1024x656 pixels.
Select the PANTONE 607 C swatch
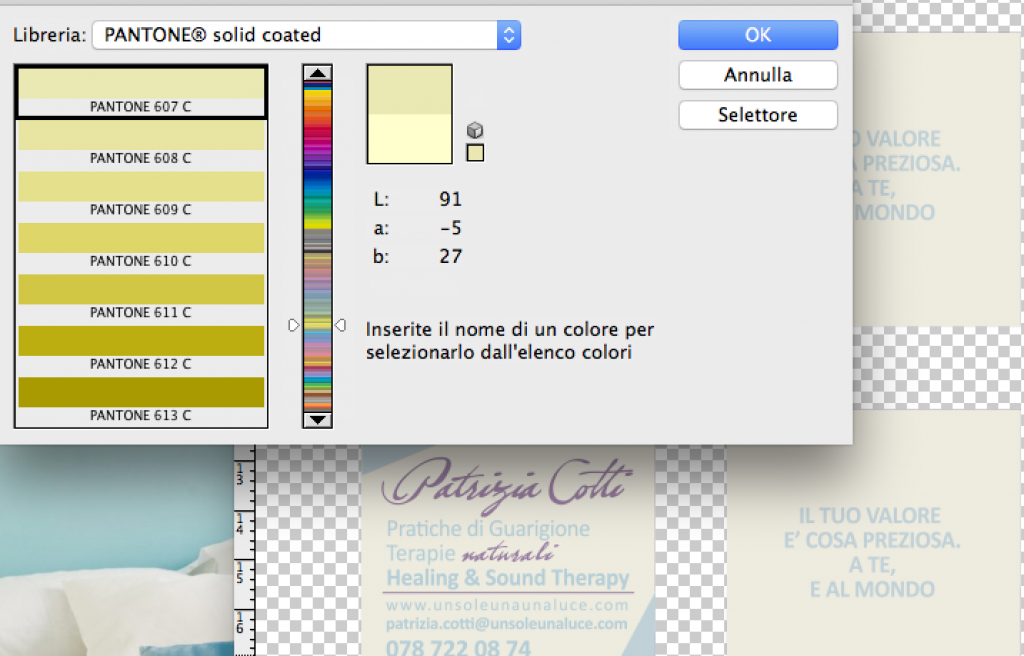[x=141, y=92]
